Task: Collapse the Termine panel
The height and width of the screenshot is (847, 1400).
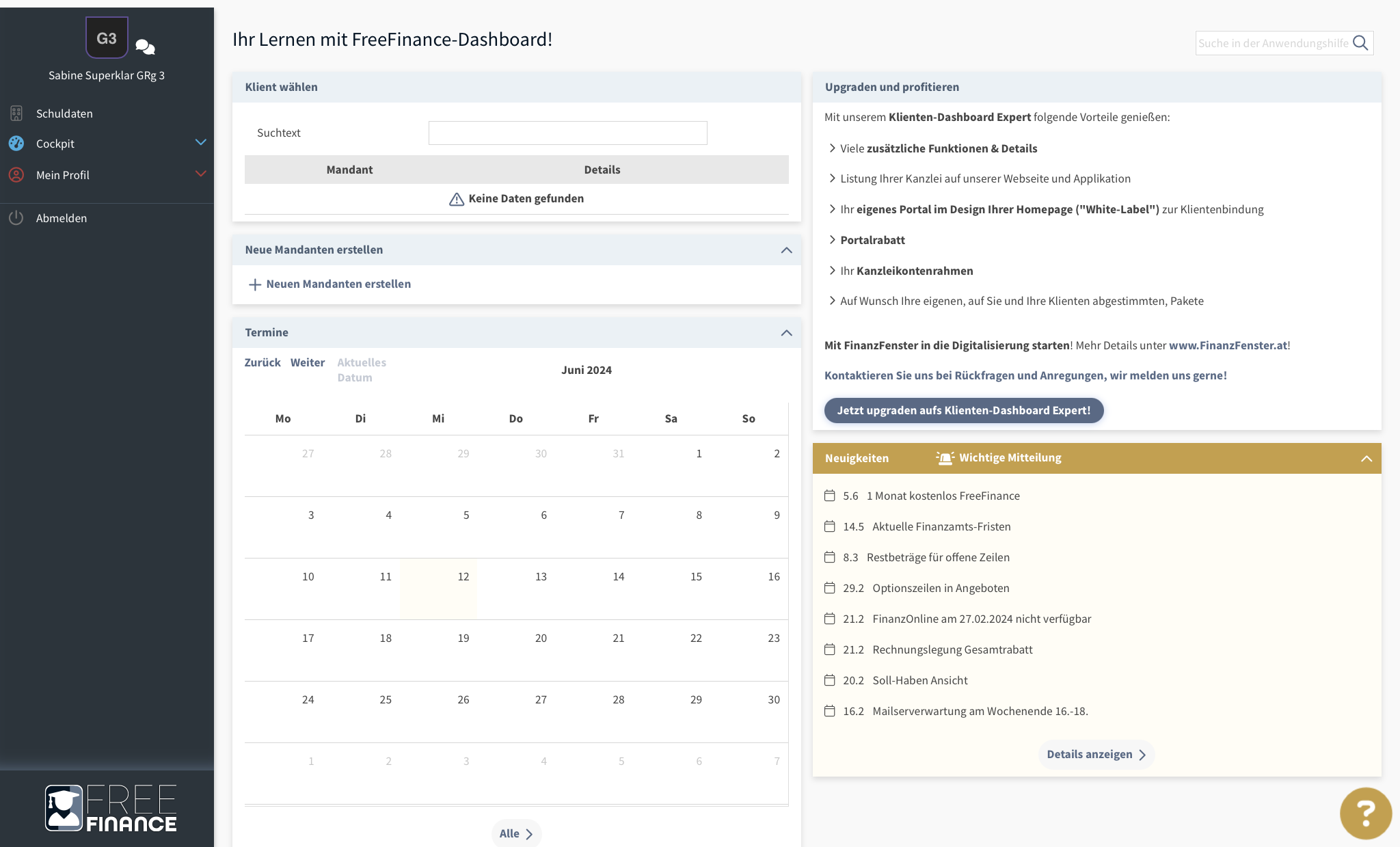Action: (787, 333)
